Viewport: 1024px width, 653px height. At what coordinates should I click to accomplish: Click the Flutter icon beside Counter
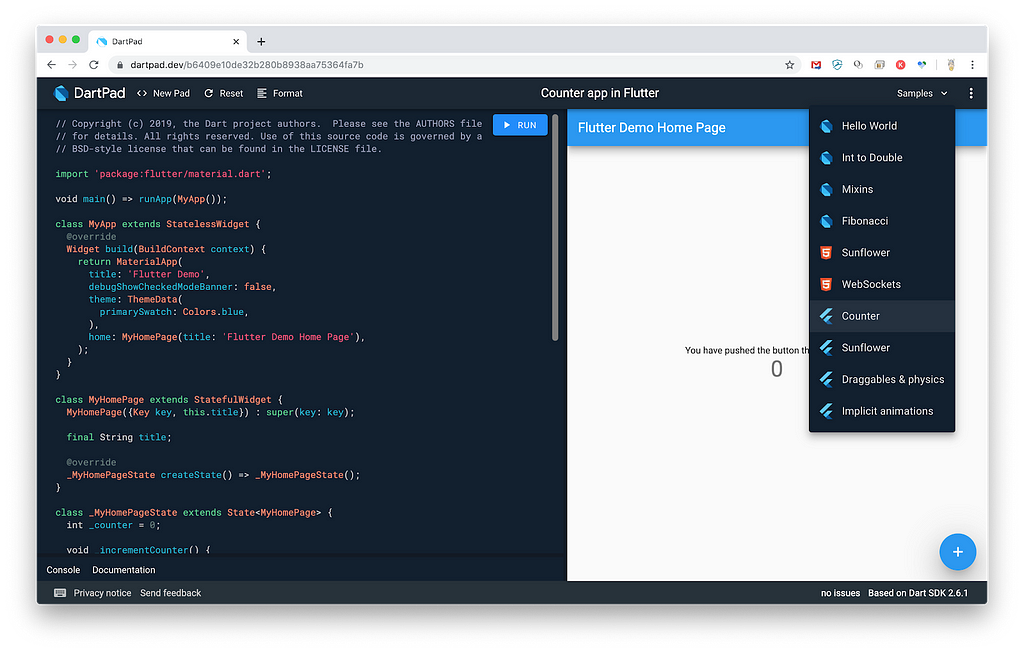pos(826,316)
